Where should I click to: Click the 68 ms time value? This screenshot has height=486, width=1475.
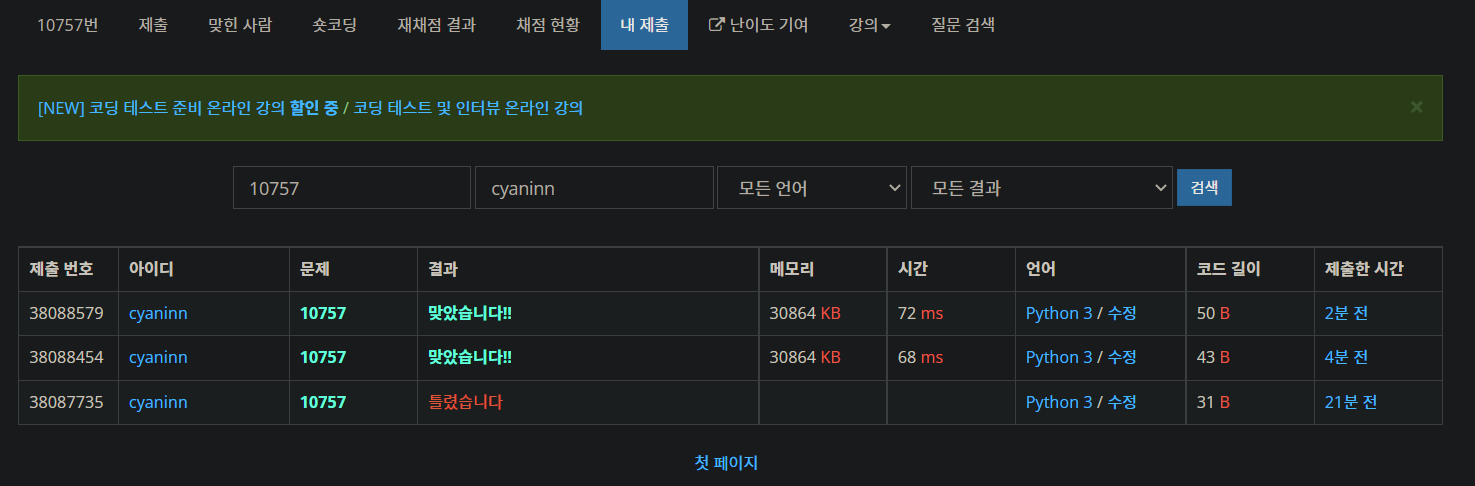click(x=920, y=357)
